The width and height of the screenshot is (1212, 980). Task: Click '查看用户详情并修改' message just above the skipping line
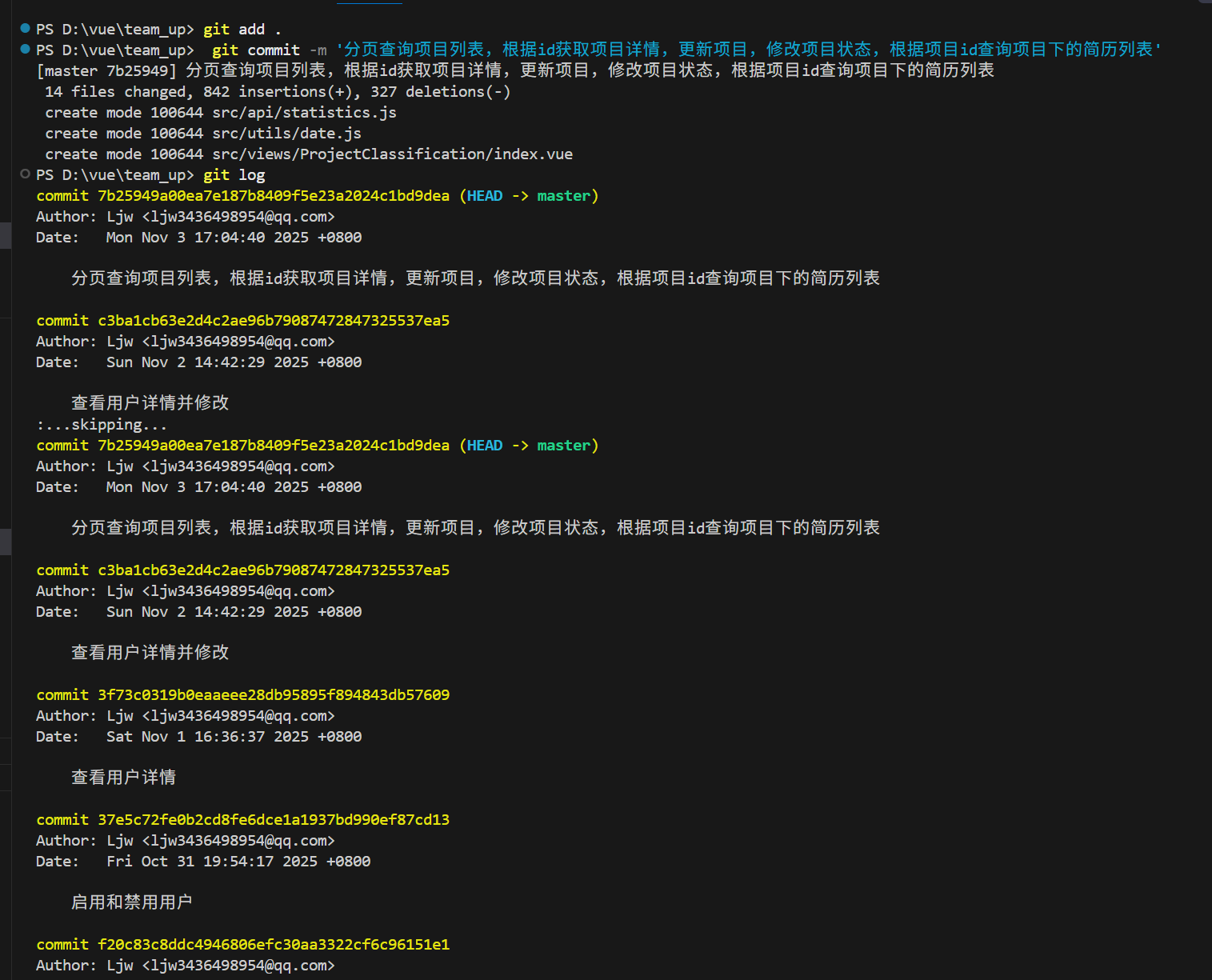click(150, 403)
